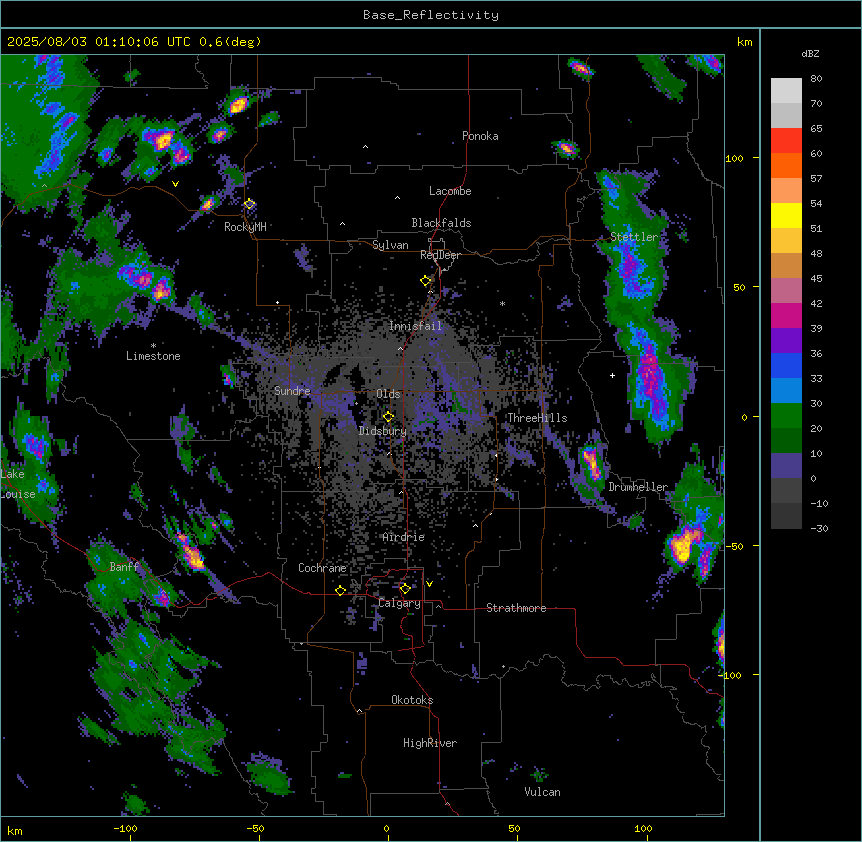Click the Airdrie city label
Viewport: 862px width, 842px height.
(404, 537)
